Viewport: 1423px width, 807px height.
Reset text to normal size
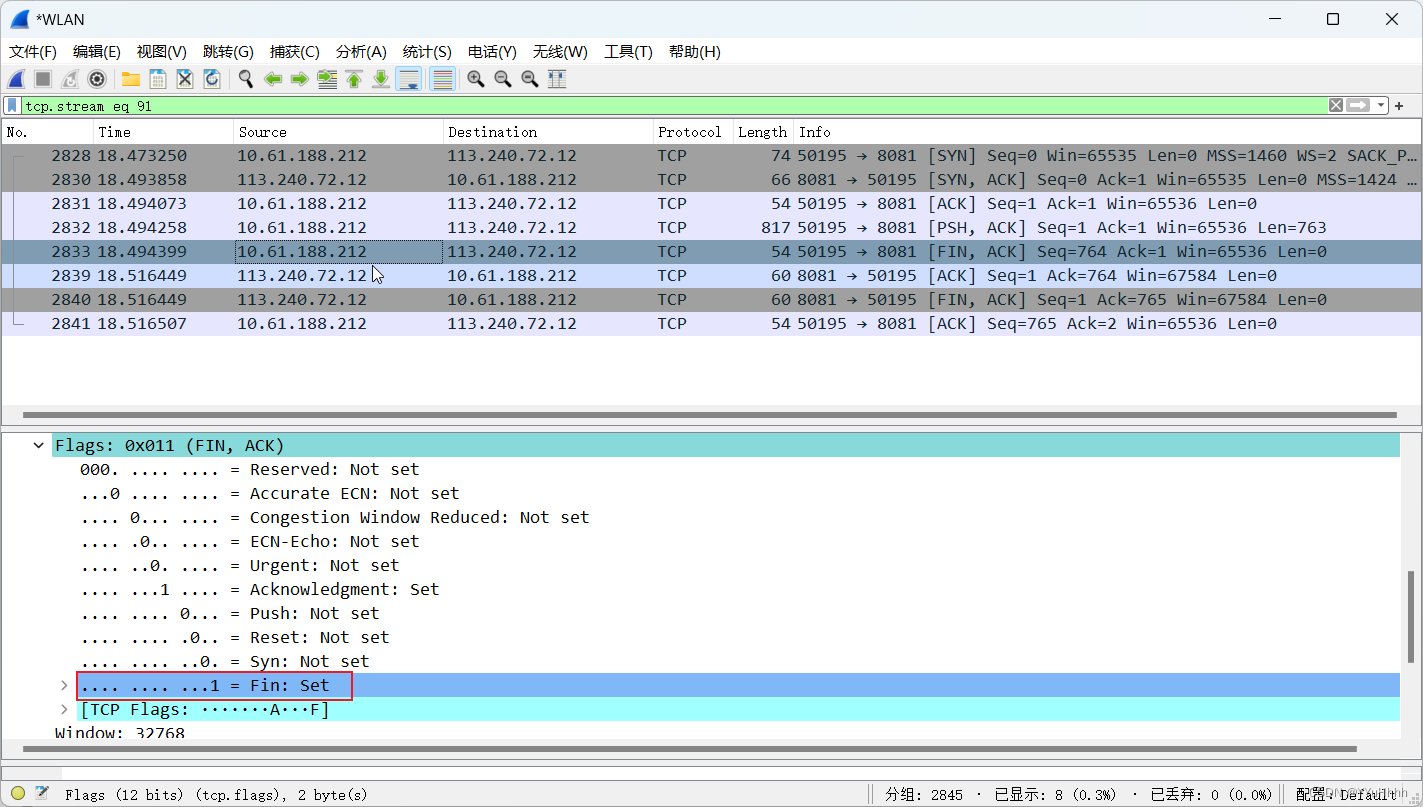pos(530,79)
